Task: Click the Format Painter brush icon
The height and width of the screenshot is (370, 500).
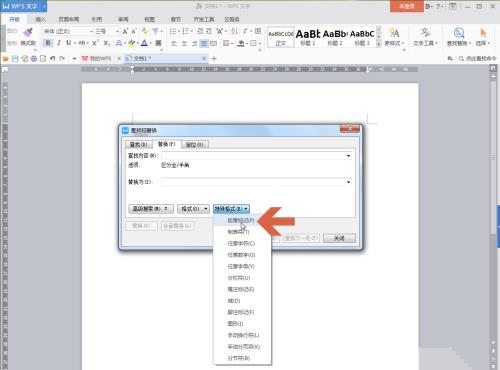Action: pyautogui.click(x=28, y=32)
